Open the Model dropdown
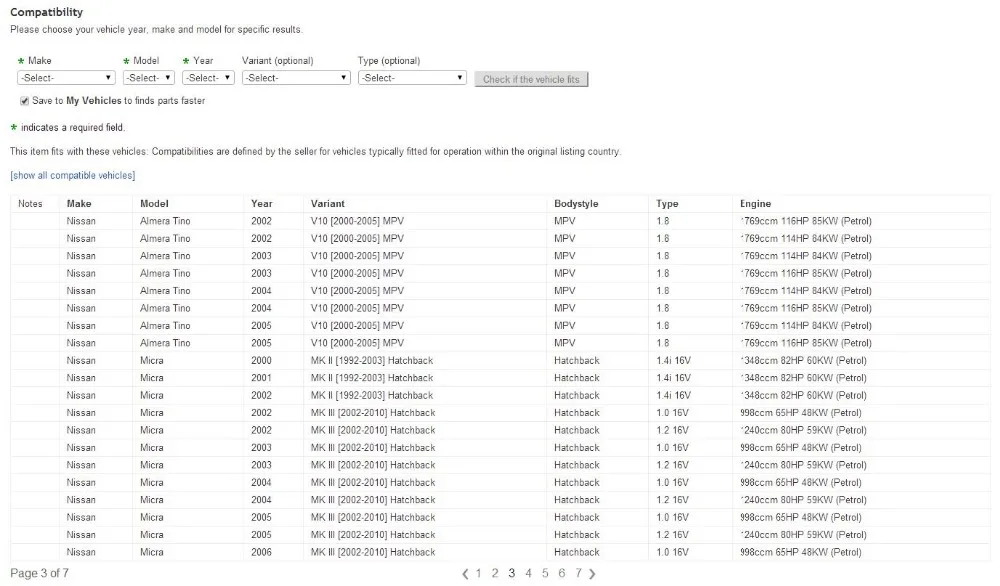The height and width of the screenshot is (586, 1000). click(149, 78)
